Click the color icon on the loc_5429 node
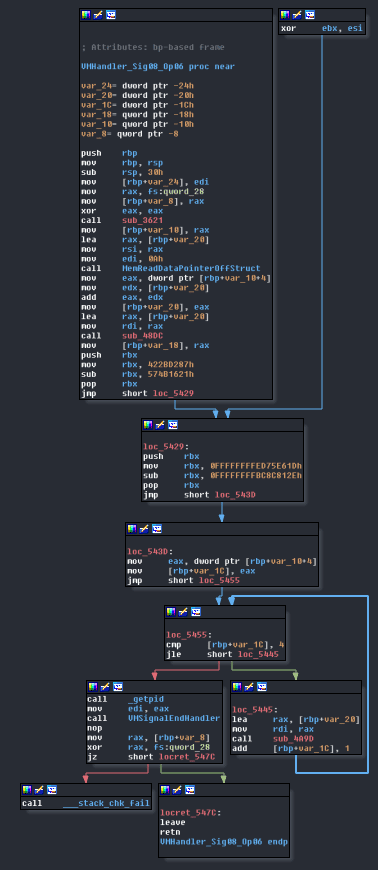The image size is (378, 870). 148,425
